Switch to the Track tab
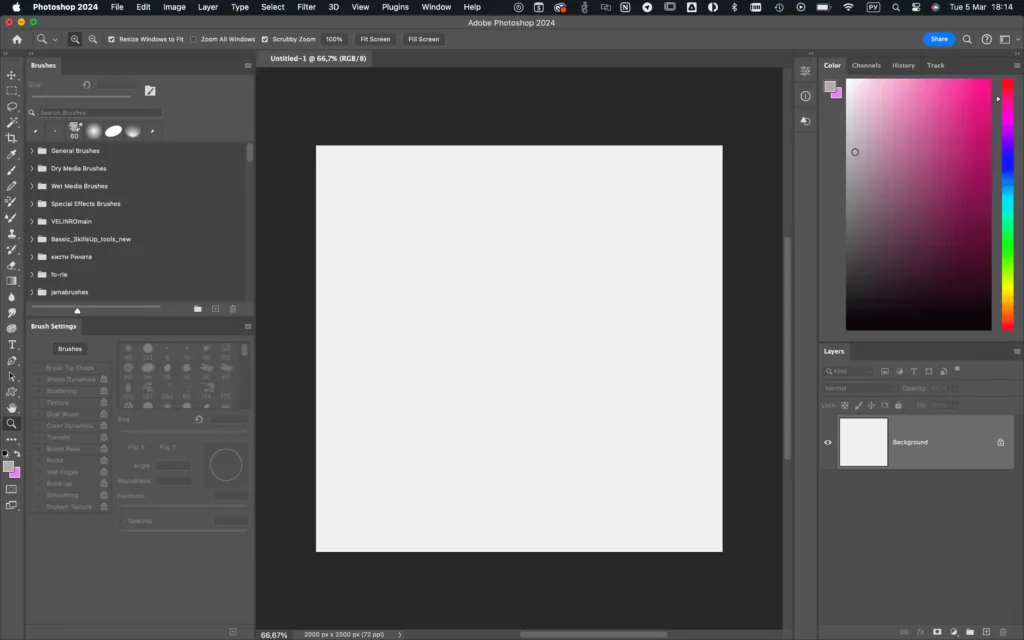This screenshot has height=640, width=1024. coord(935,65)
